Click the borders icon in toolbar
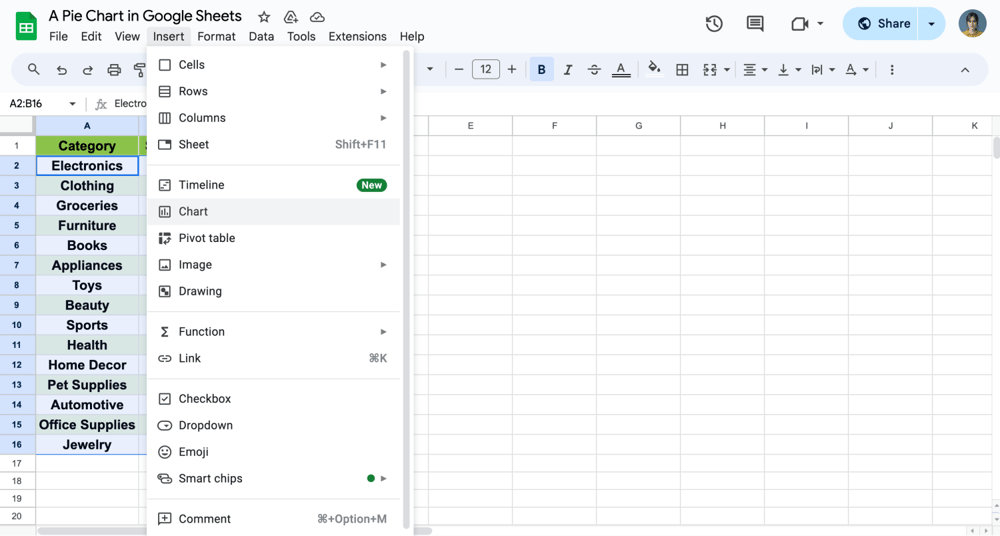The image size is (1000, 536). (x=682, y=70)
